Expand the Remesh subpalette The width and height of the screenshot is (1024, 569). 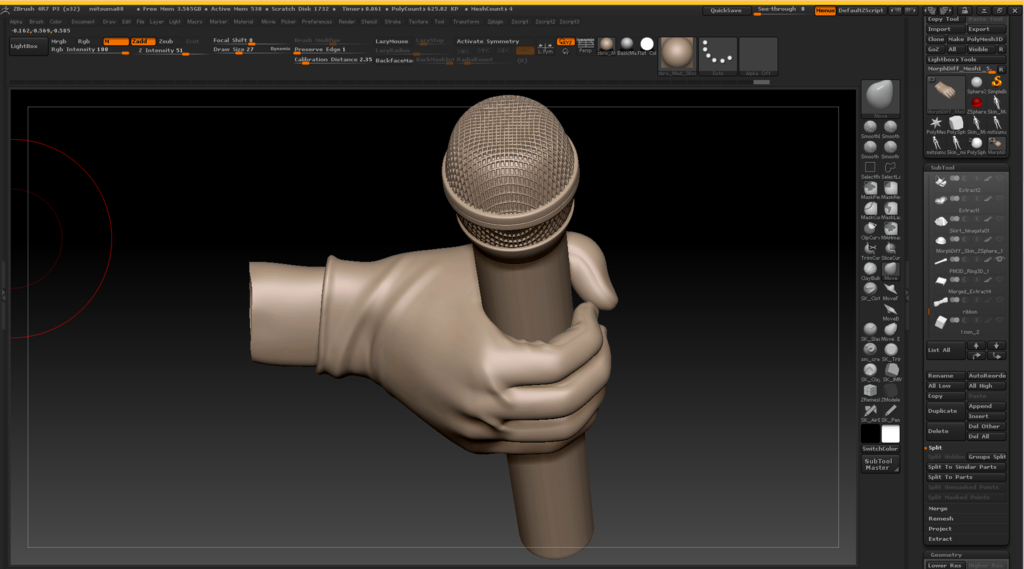coord(940,519)
